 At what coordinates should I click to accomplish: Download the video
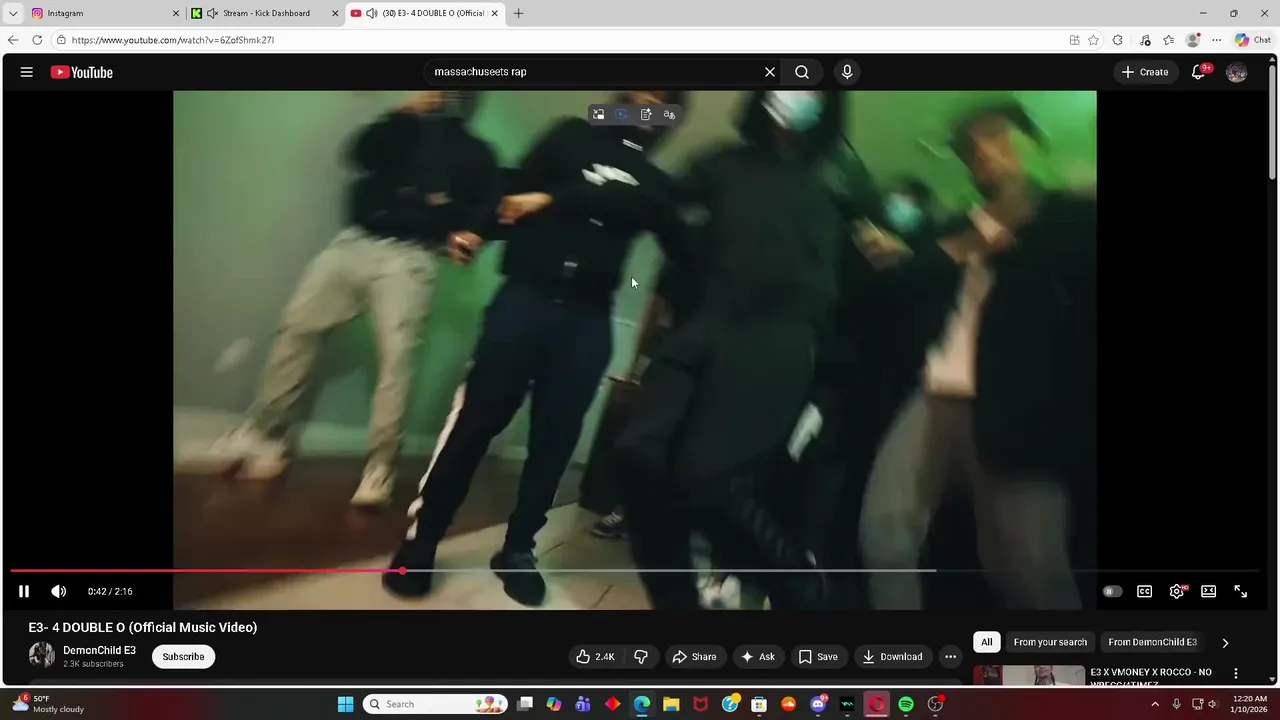tap(893, 657)
